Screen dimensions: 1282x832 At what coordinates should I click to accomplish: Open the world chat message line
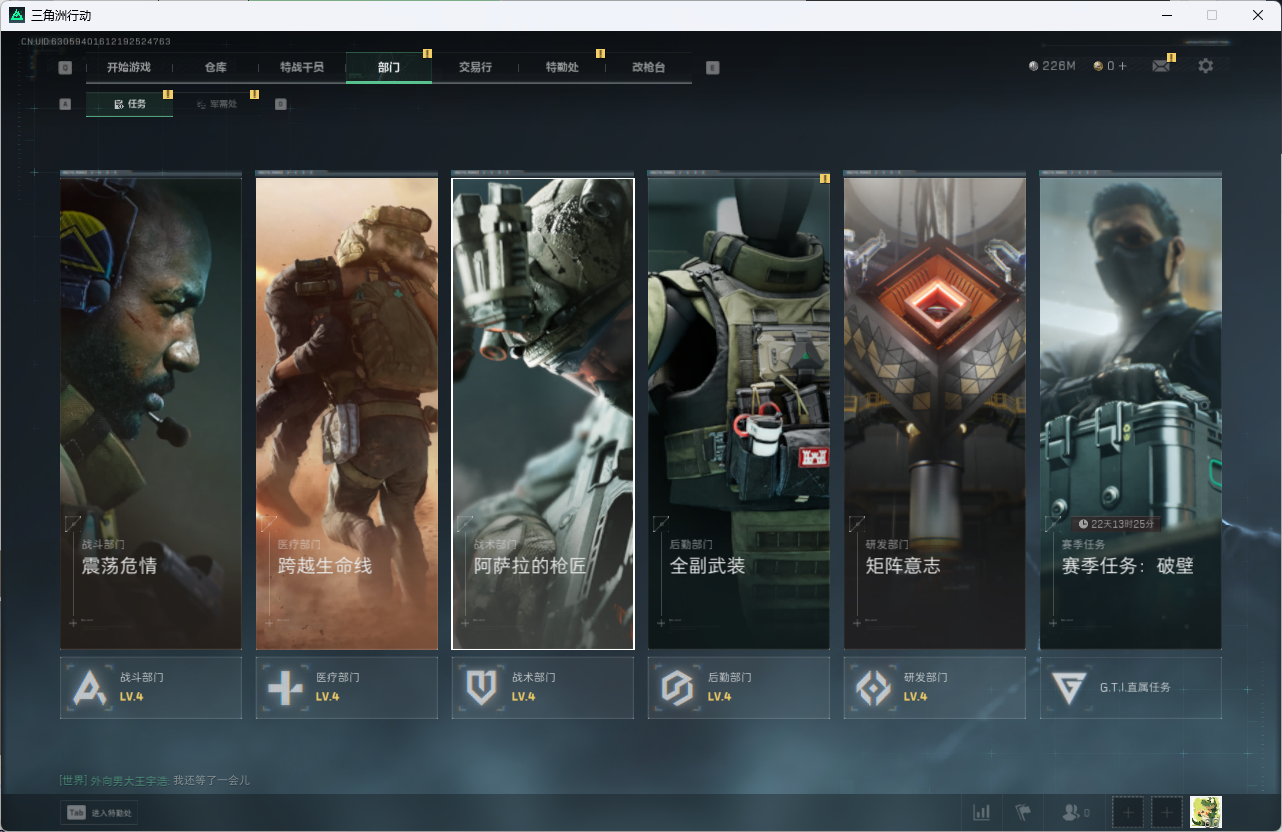[x=155, y=780]
